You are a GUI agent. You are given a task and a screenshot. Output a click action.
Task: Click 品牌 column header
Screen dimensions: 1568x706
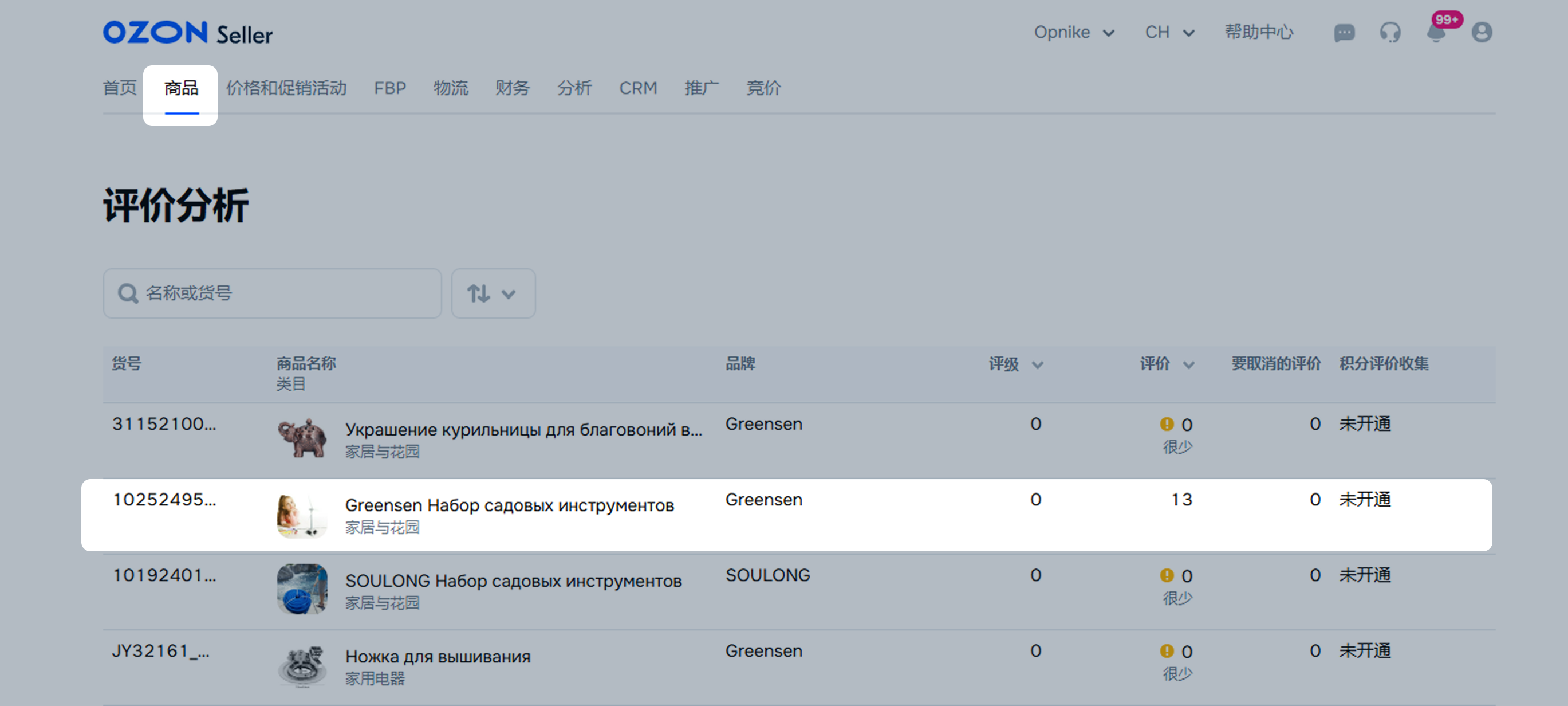coord(740,364)
